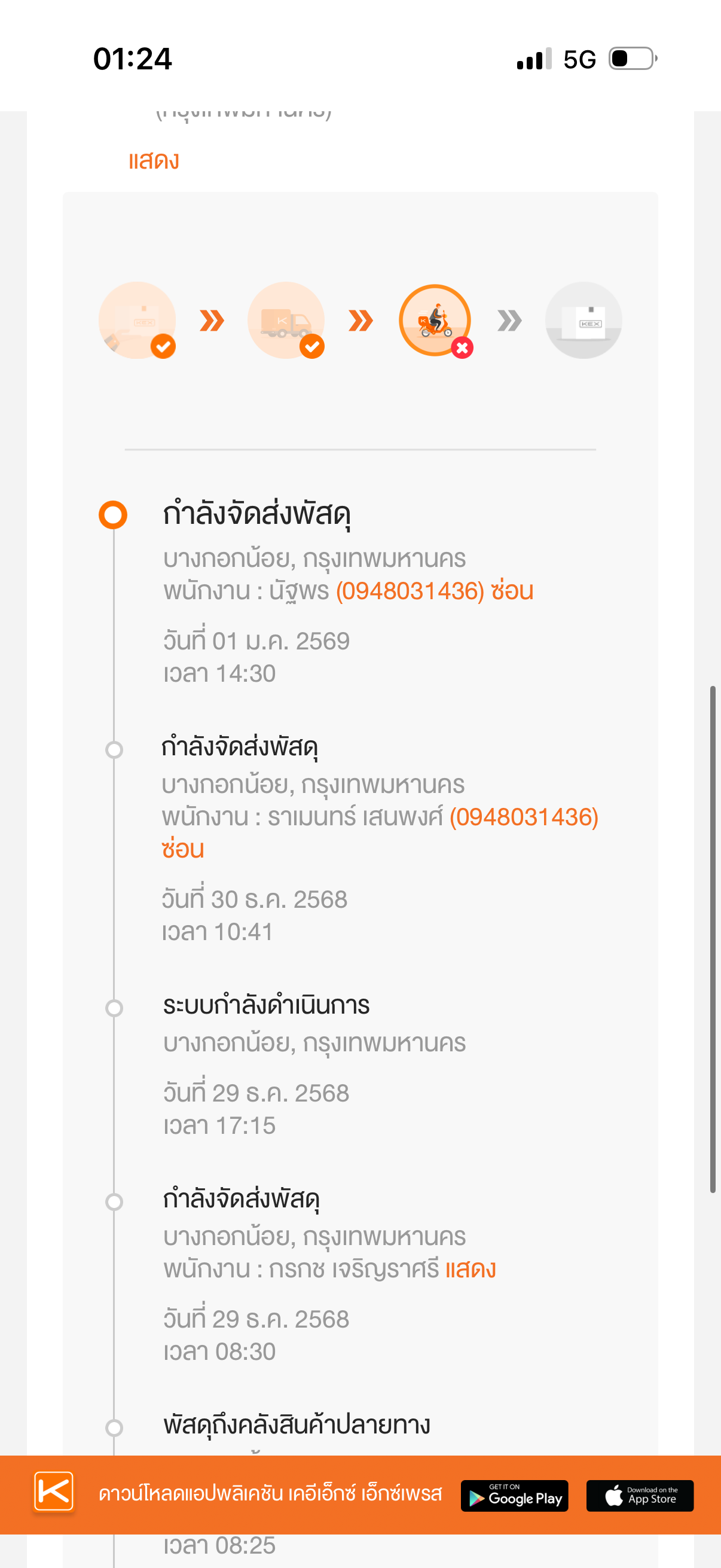Image resolution: width=721 pixels, height=1568 pixels.
Task: Open the App Store download badge
Action: point(640,1496)
